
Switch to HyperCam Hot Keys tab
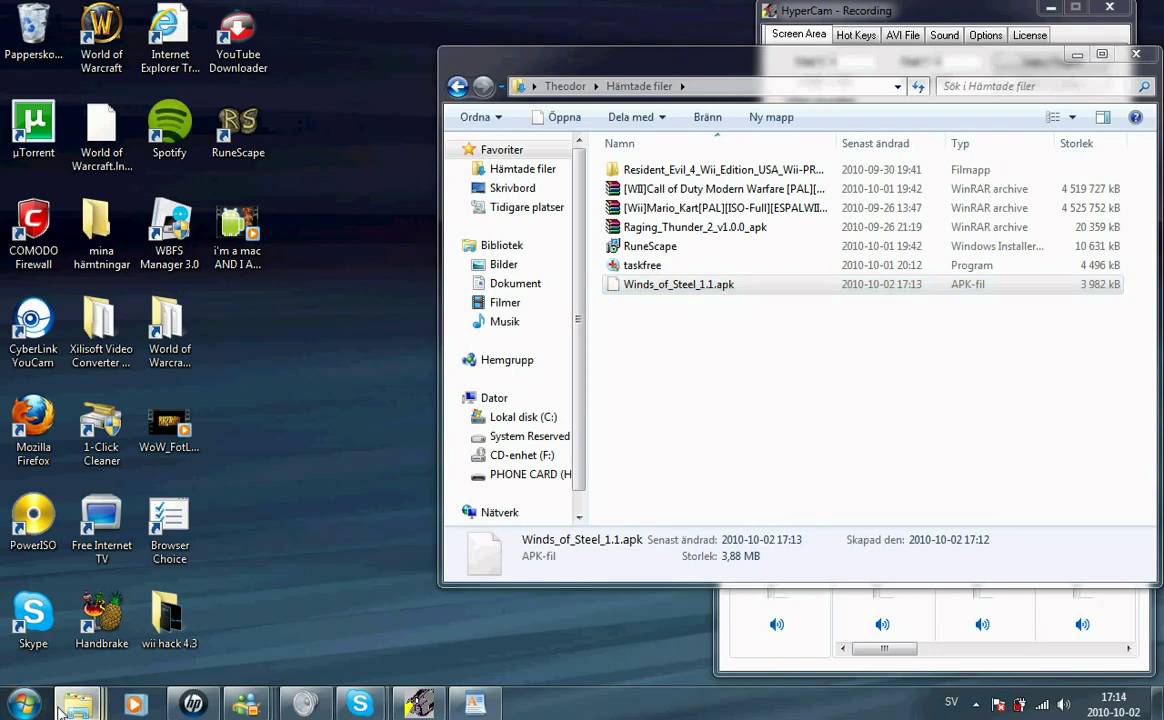tap(856, 35)
